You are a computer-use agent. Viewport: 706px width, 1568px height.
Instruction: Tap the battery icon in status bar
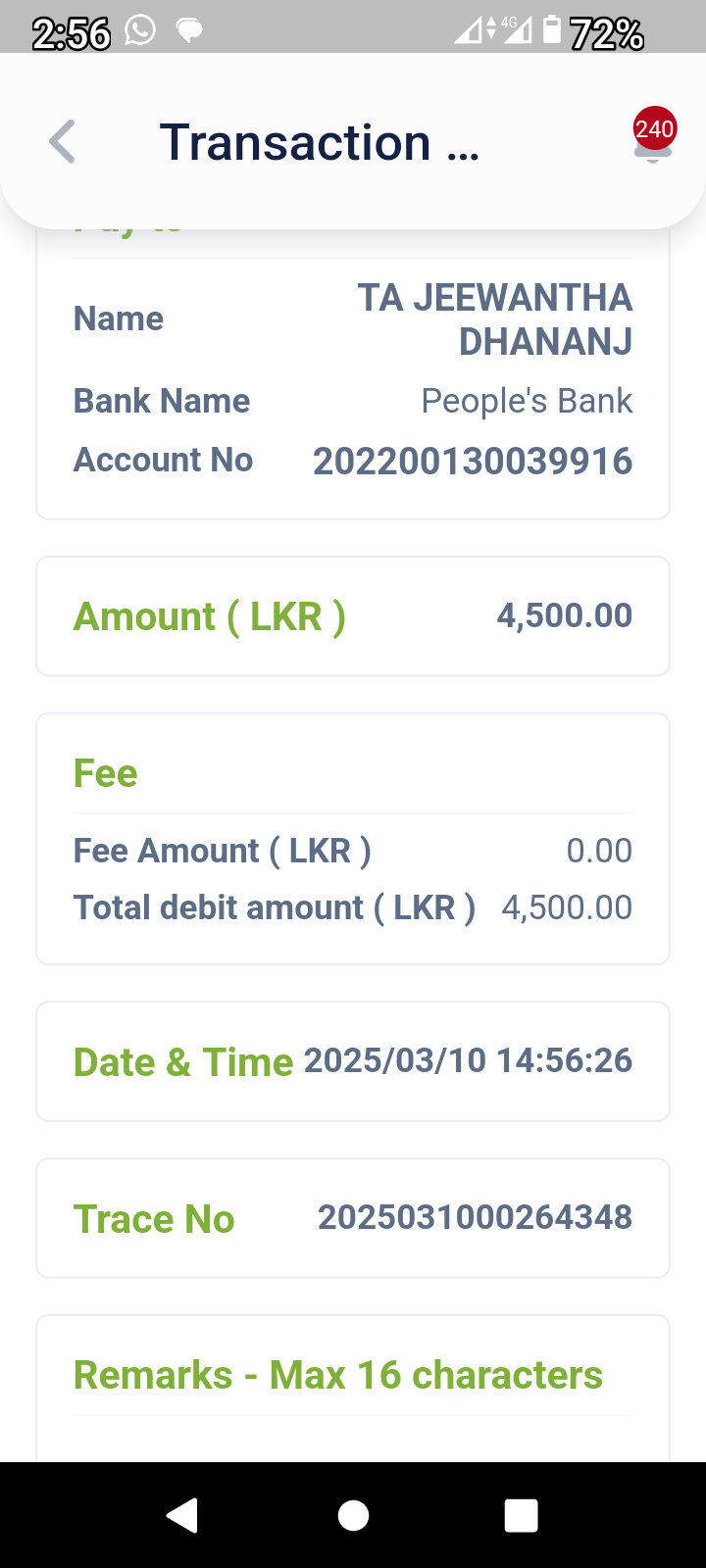[x=552, y=31]
